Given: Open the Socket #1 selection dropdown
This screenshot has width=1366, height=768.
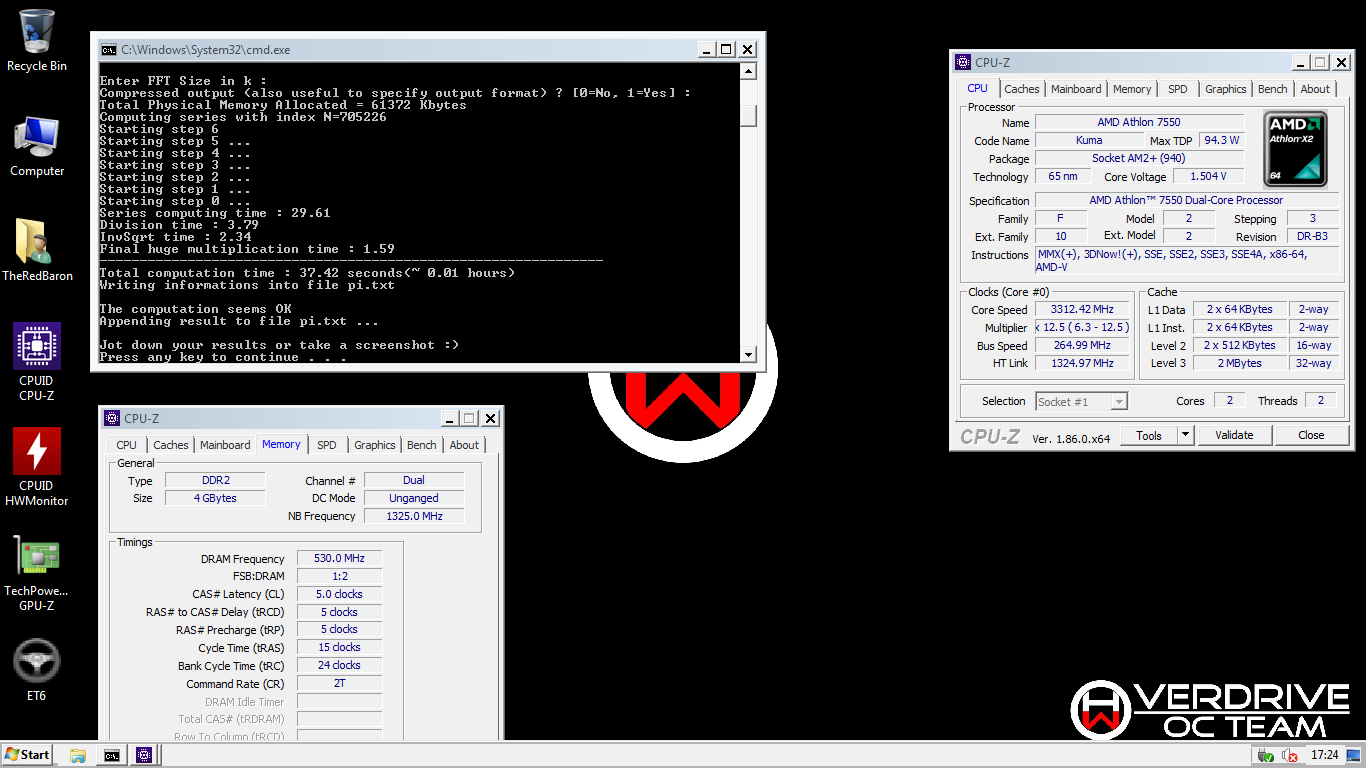Looking at the screenshot, I should point(1082,401).
